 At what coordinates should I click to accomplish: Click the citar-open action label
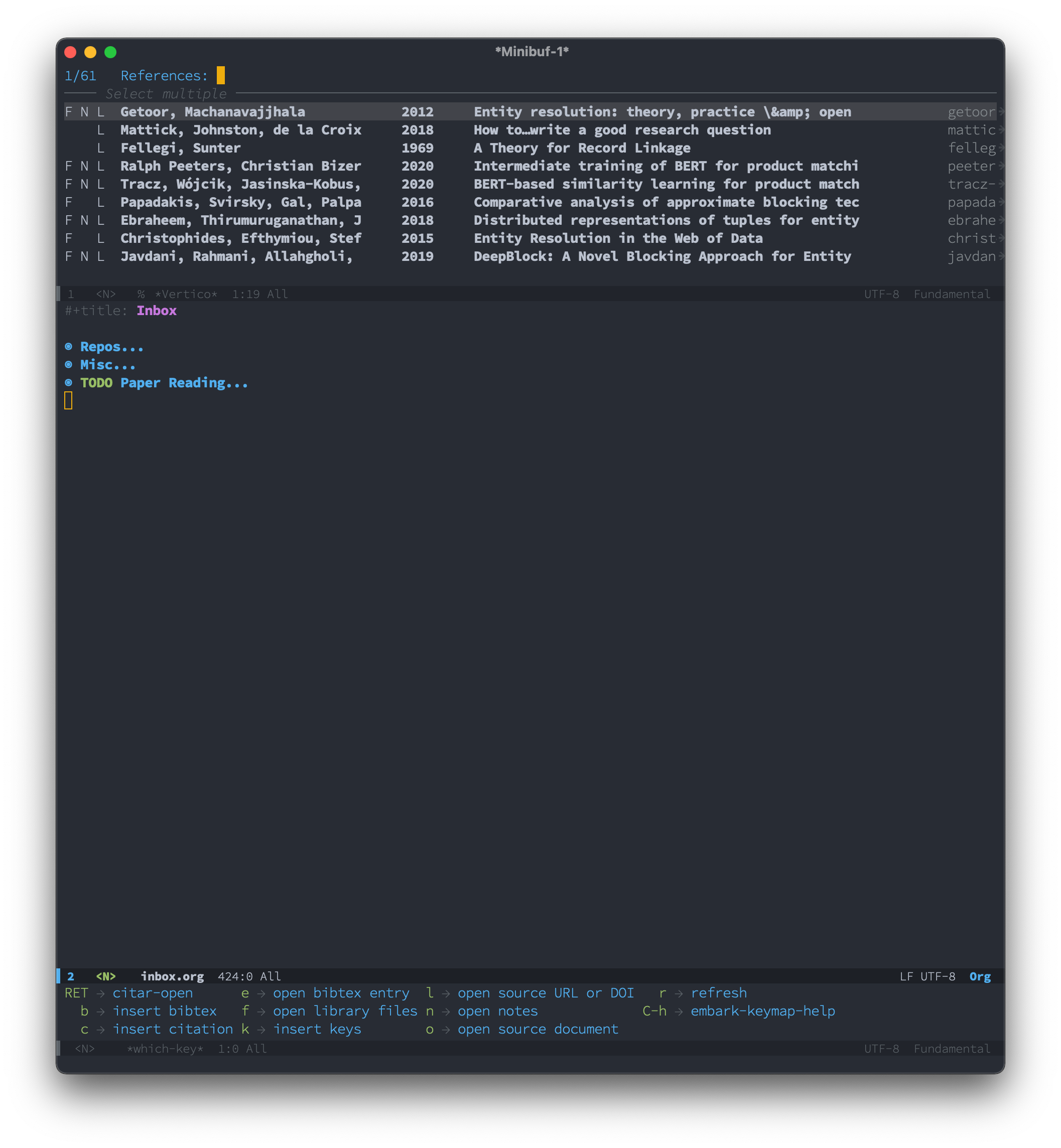click(x=153, y=992)
